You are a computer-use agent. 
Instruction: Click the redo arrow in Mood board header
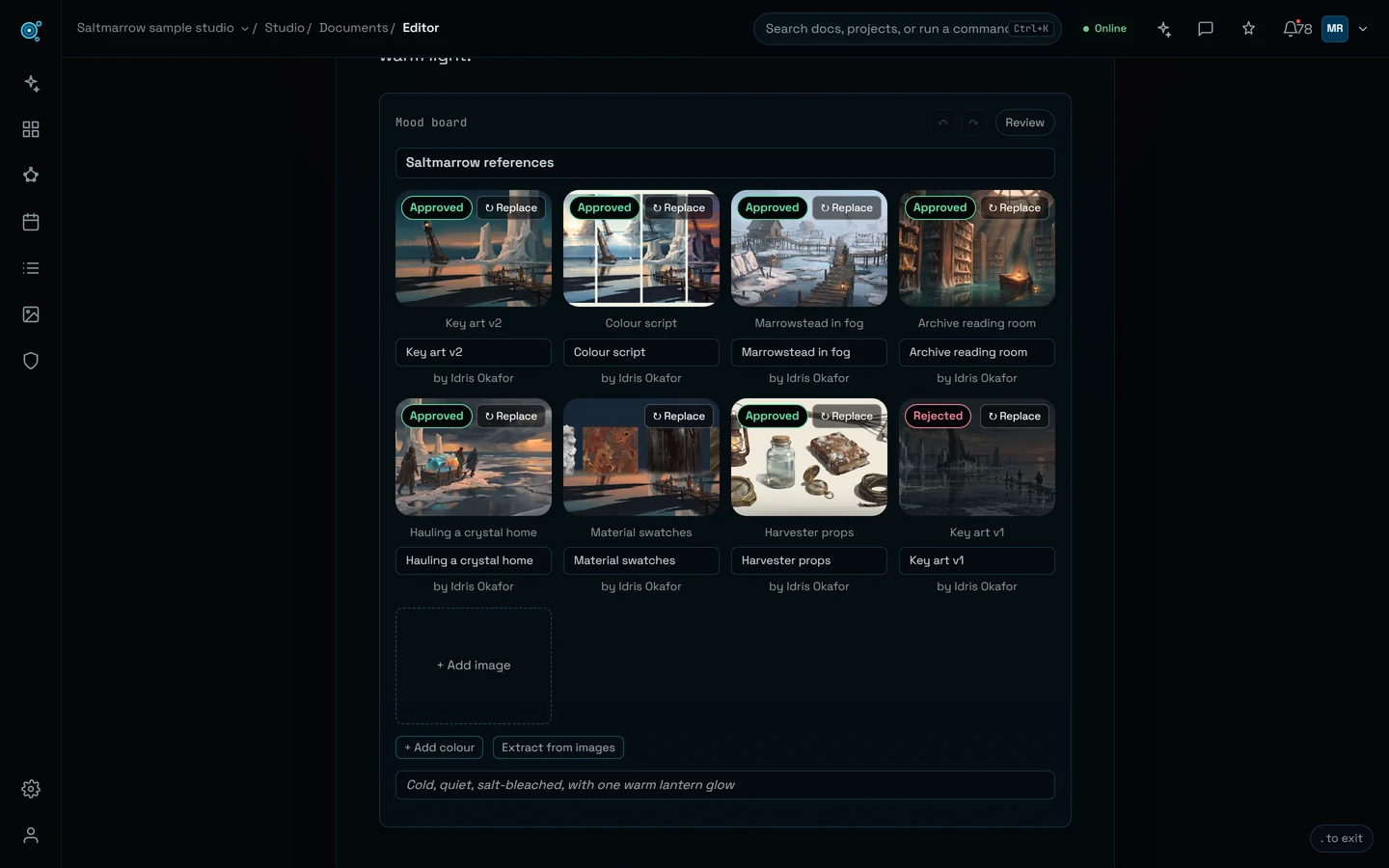973,122
